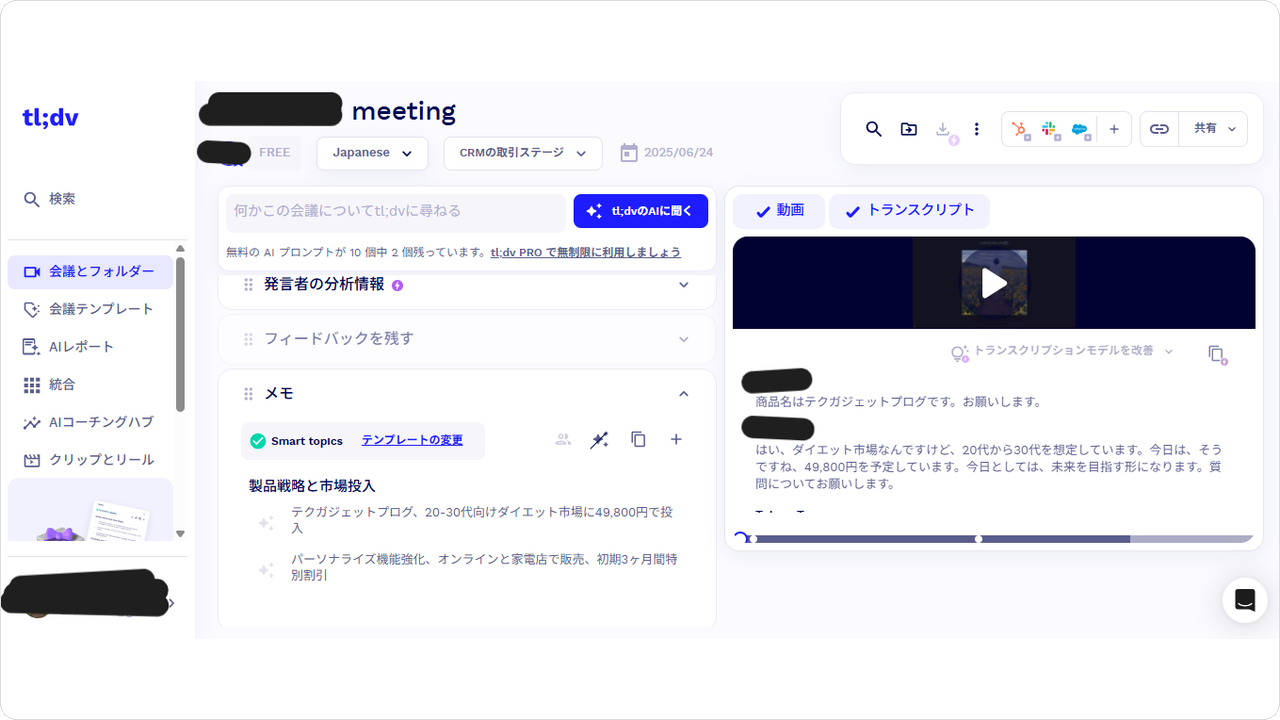Collapse the メモ section
Image resolution: width=1280 pixels, height=720 pixels.
click(x=684, y=394)
